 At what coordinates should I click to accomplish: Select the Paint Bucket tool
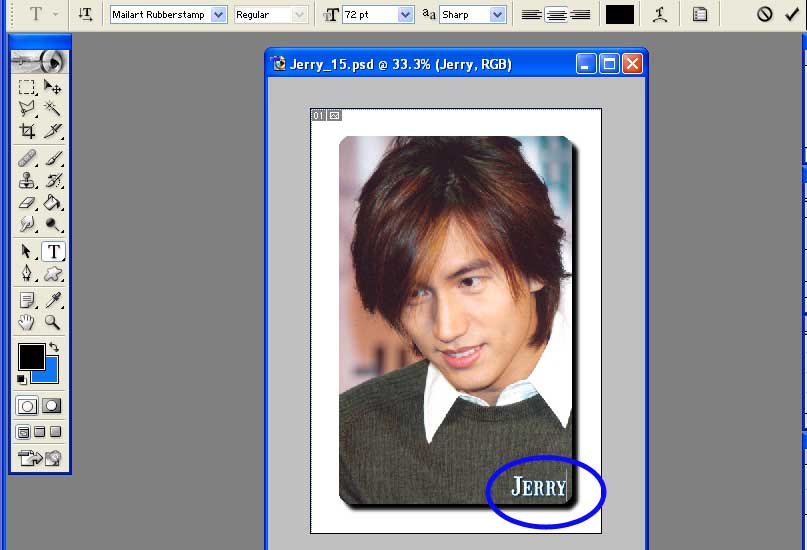click(x=52, y=203)
